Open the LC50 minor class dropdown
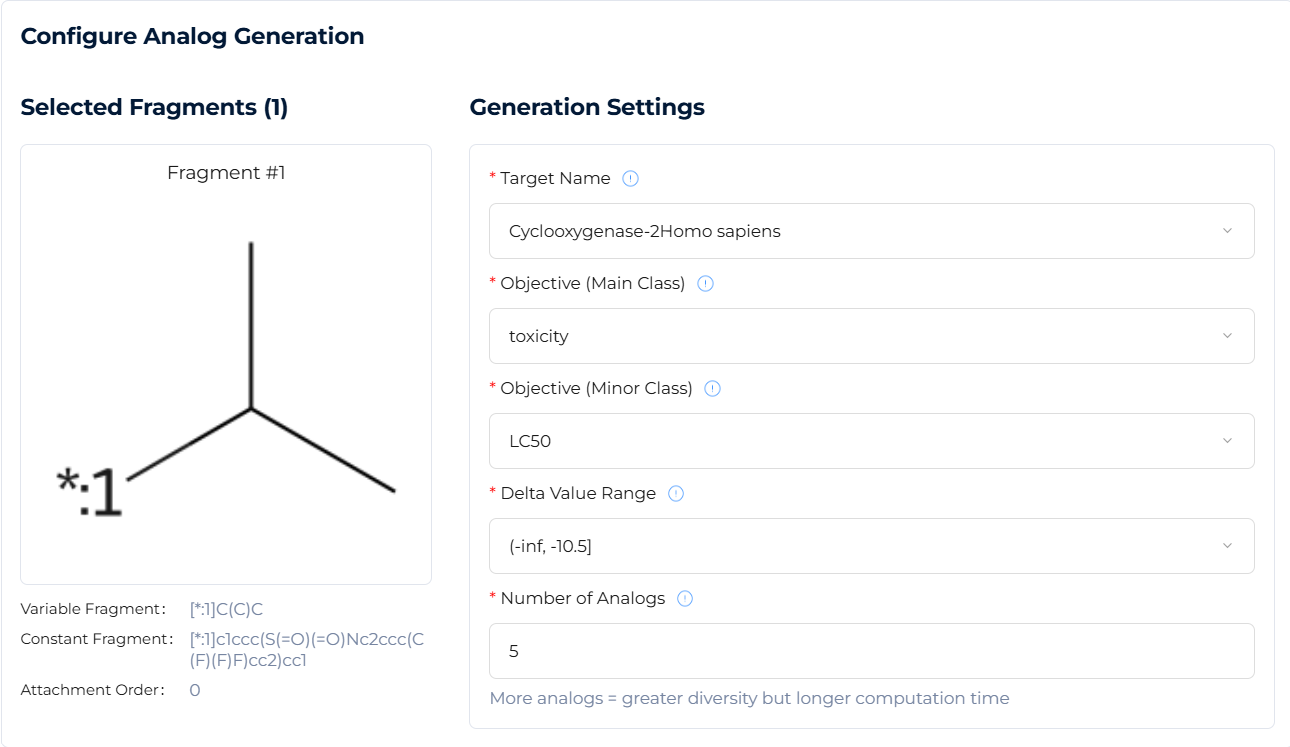The image size is (1290, 747). (871, 441)
